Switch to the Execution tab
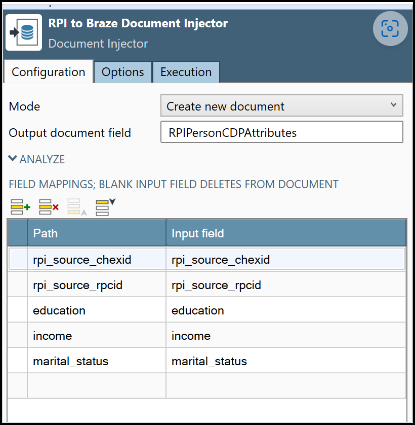The height and width of the screenshot is (425, 415). pos(186,72)
